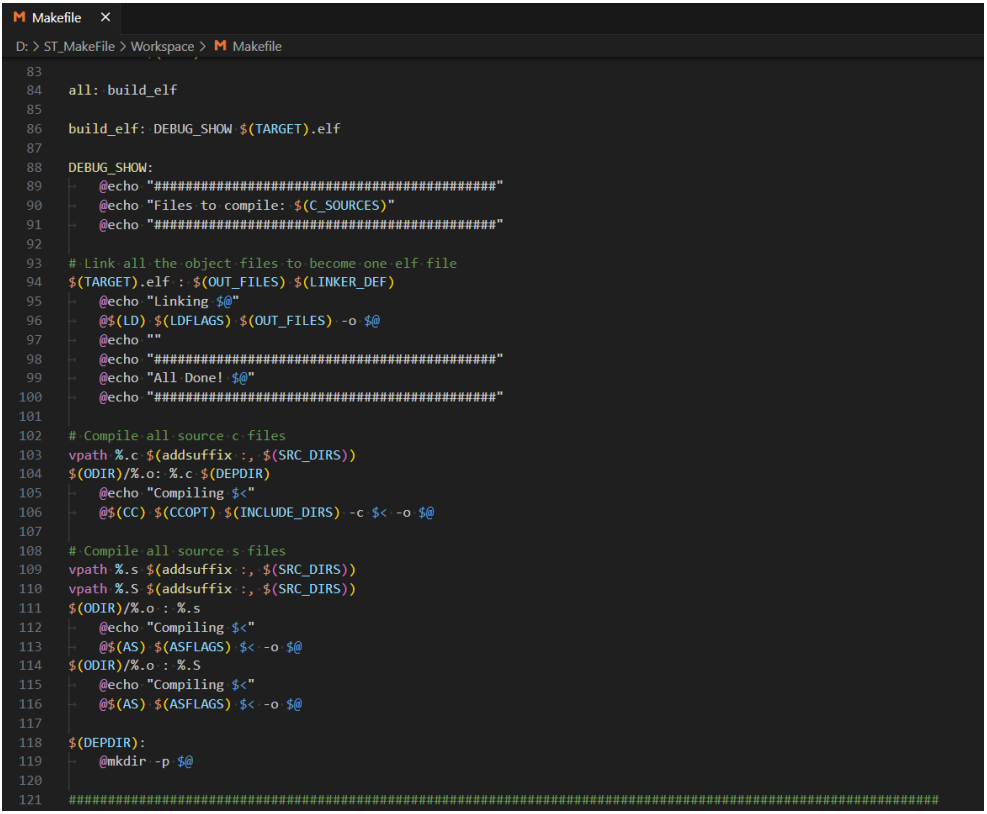The height and width of the screenshot is (814, 987).
Task: Click the '$(DEPDIR):' target line
Action: point(107,743)
